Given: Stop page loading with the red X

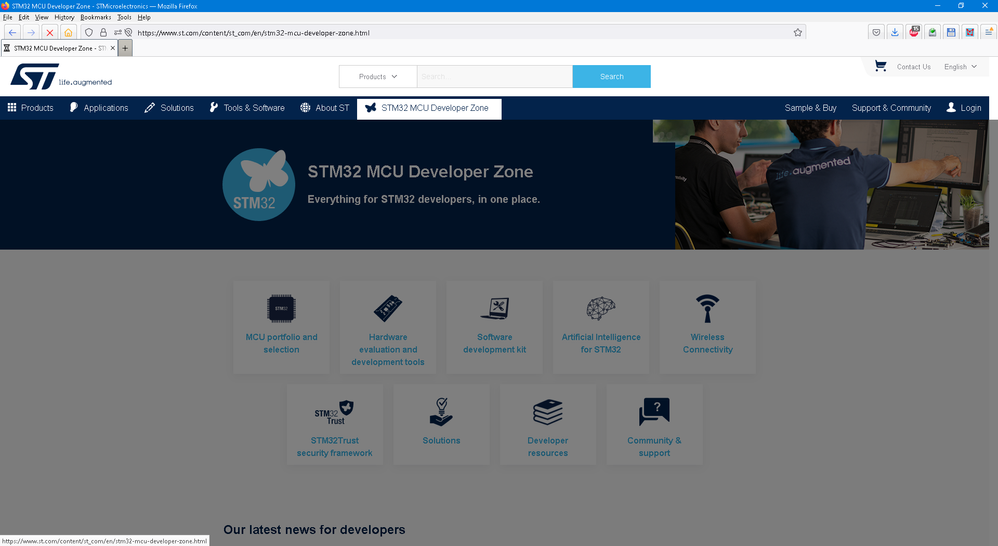Looking at the screenshot, I should tap(49, 32).
